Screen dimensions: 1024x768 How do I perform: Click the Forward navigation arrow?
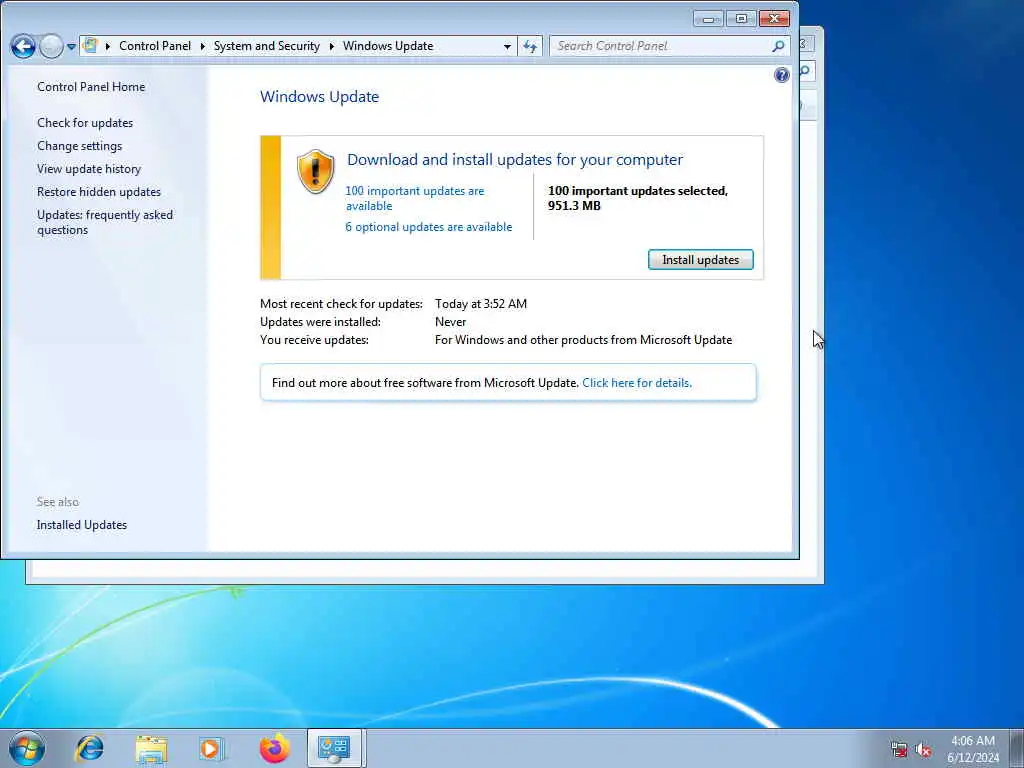[51, 46]
